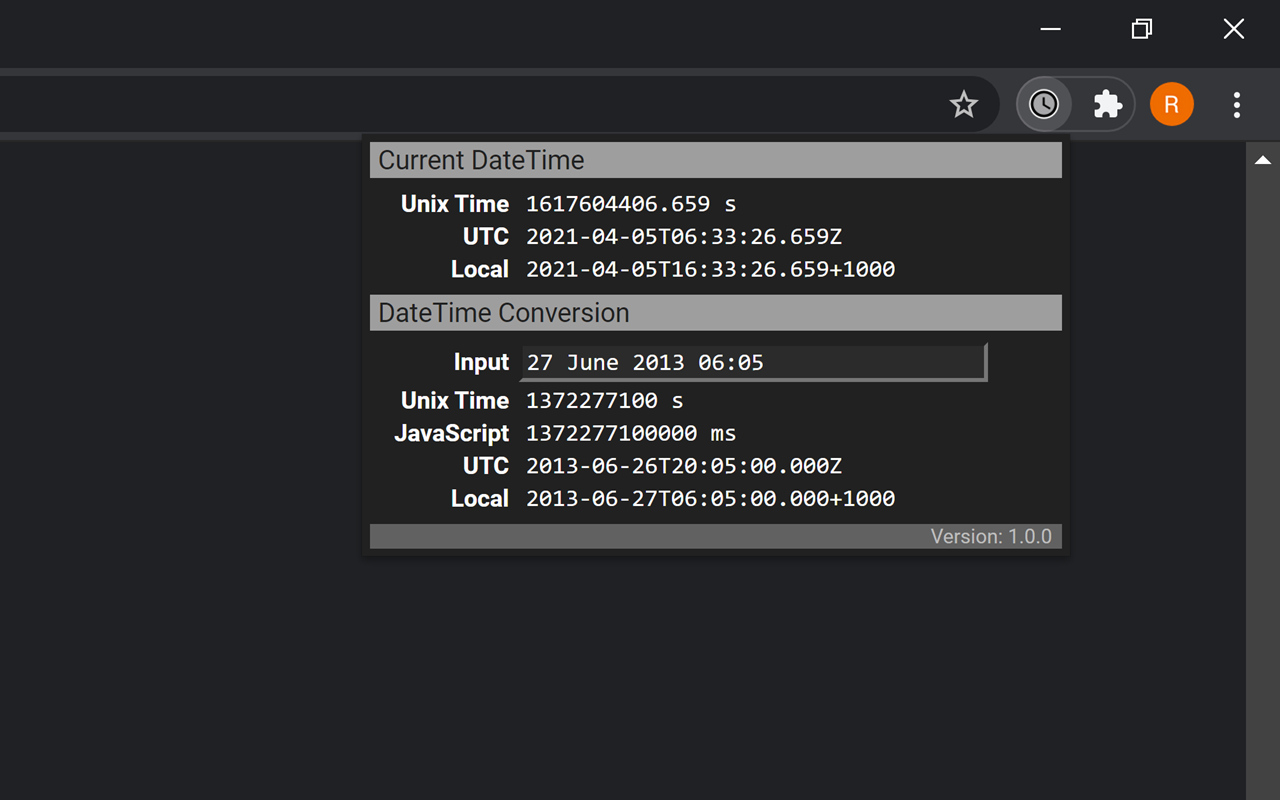Click the bold Input label
The image size is (1280, 800).
click(x=481, y=362)
